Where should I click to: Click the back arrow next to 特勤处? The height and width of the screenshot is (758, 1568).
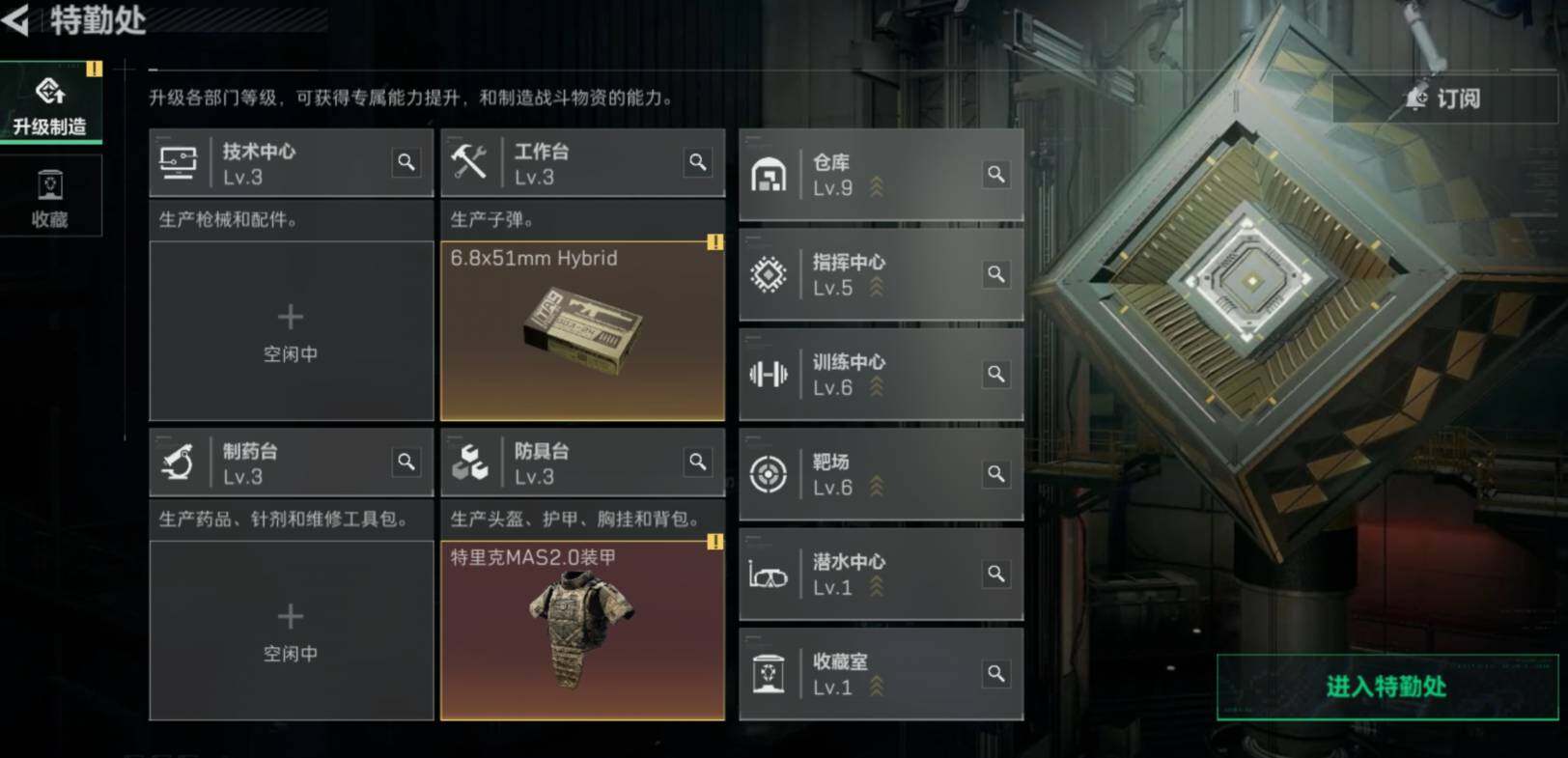[x=16, y=18]
